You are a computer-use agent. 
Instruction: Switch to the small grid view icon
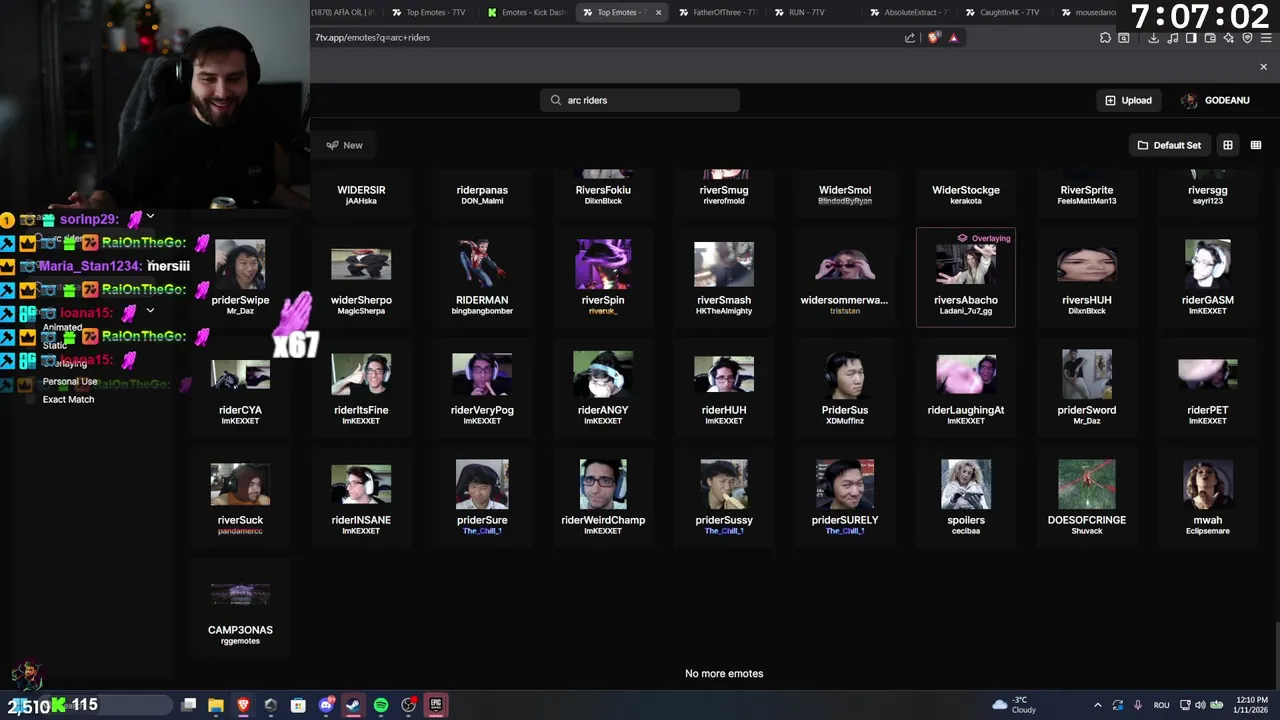click(x=1256, y=145)
